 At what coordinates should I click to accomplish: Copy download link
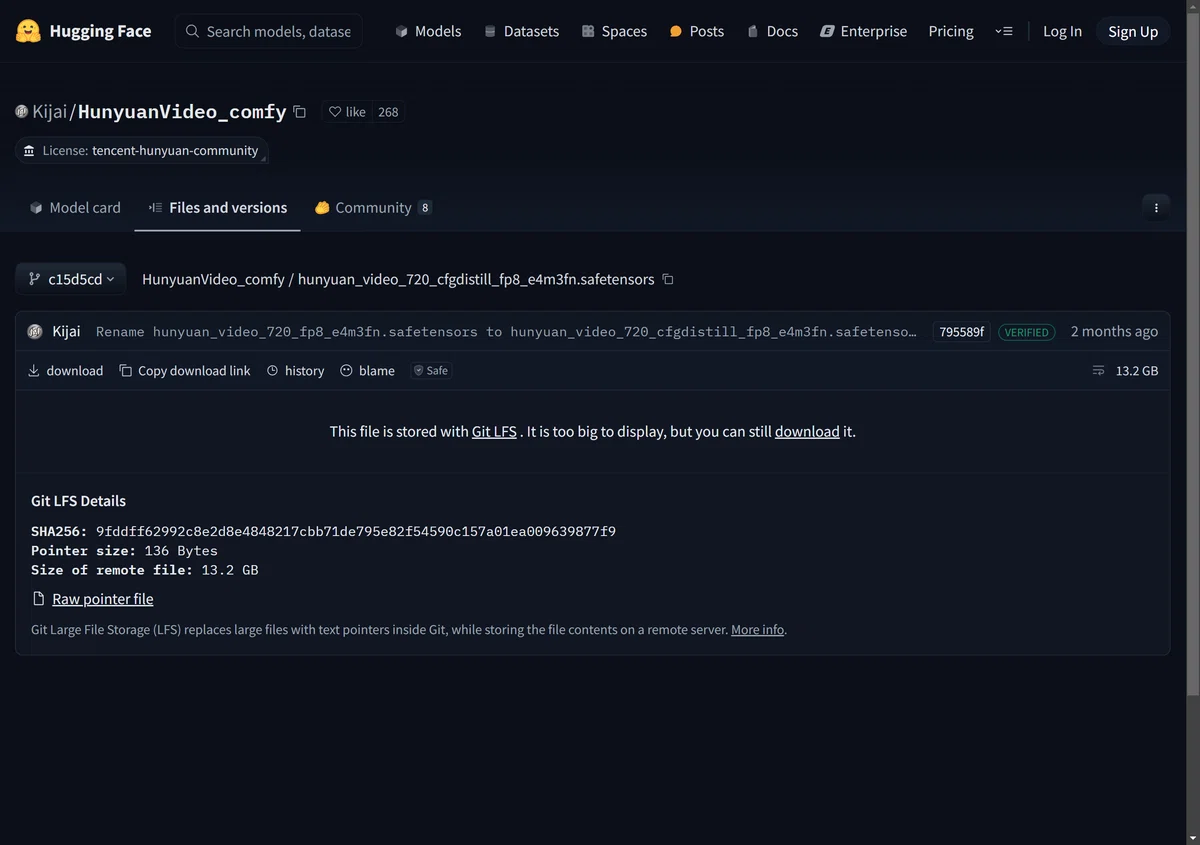pyautogui.click(x=185, y=371)
